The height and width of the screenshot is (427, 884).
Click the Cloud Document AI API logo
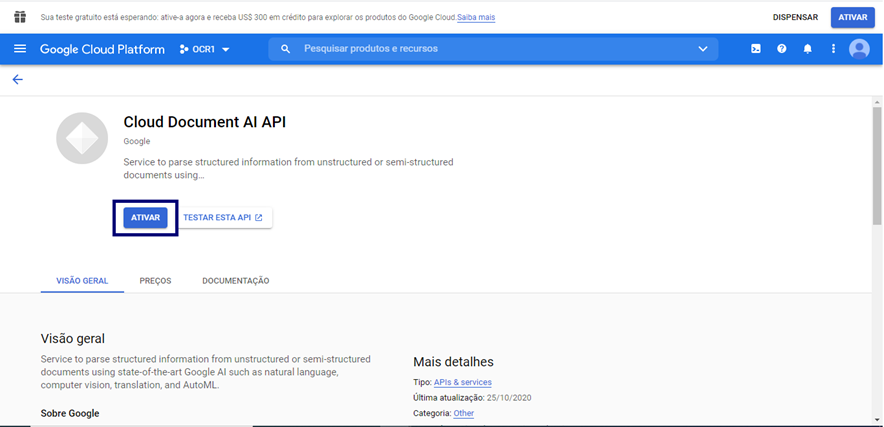point(82,138)
